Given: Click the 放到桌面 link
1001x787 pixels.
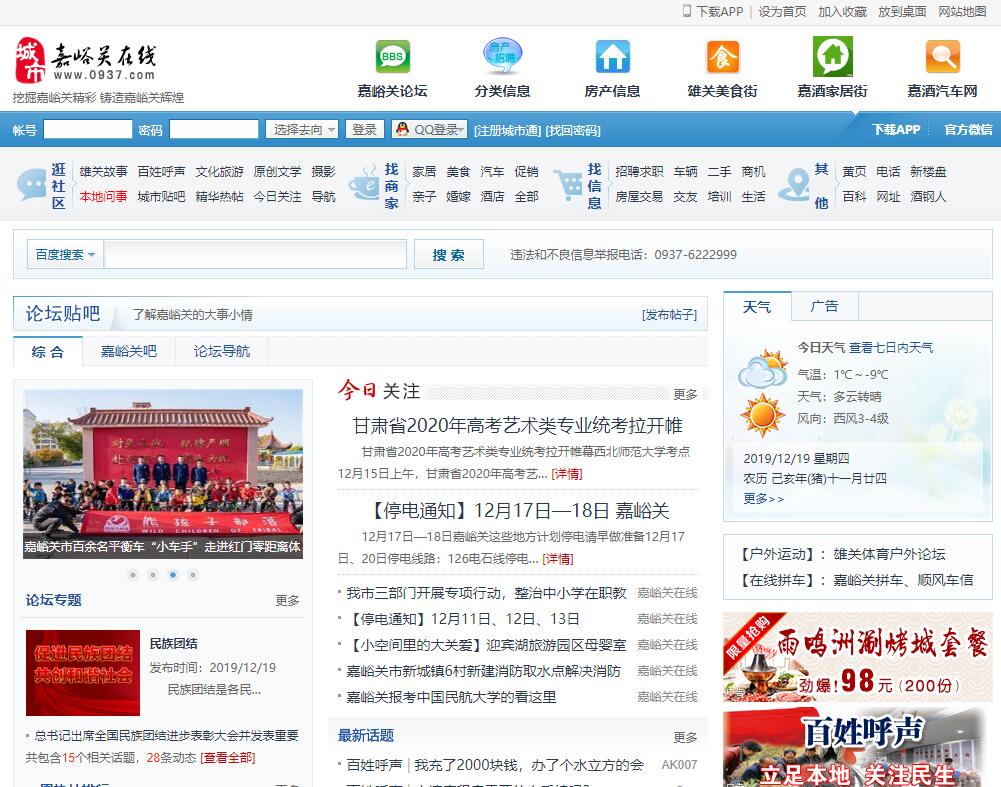Looking at the screenshot, I should point(902,11).
